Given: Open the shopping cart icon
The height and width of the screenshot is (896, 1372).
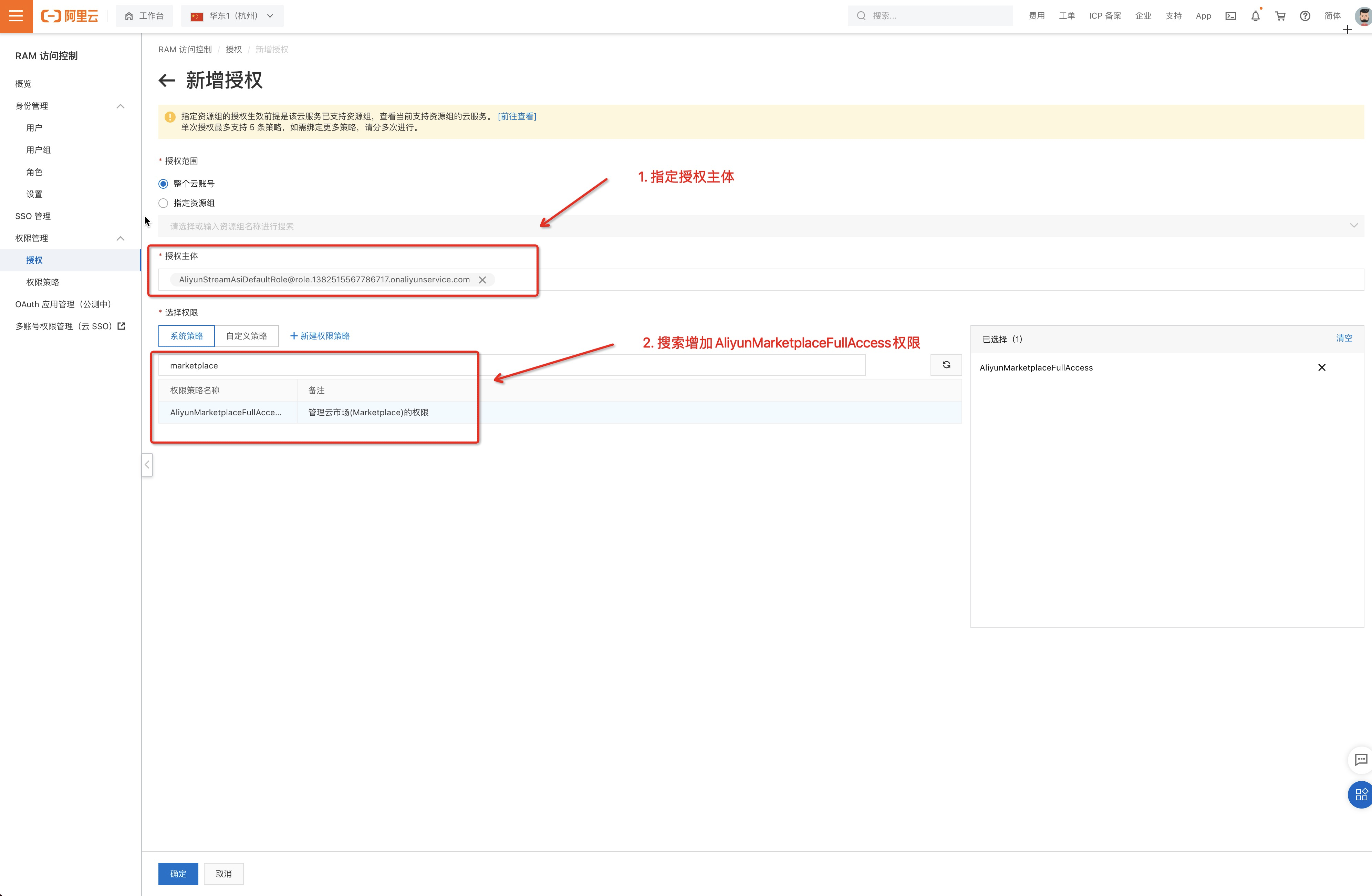Looking at the screenshot, I should 1280,16.
